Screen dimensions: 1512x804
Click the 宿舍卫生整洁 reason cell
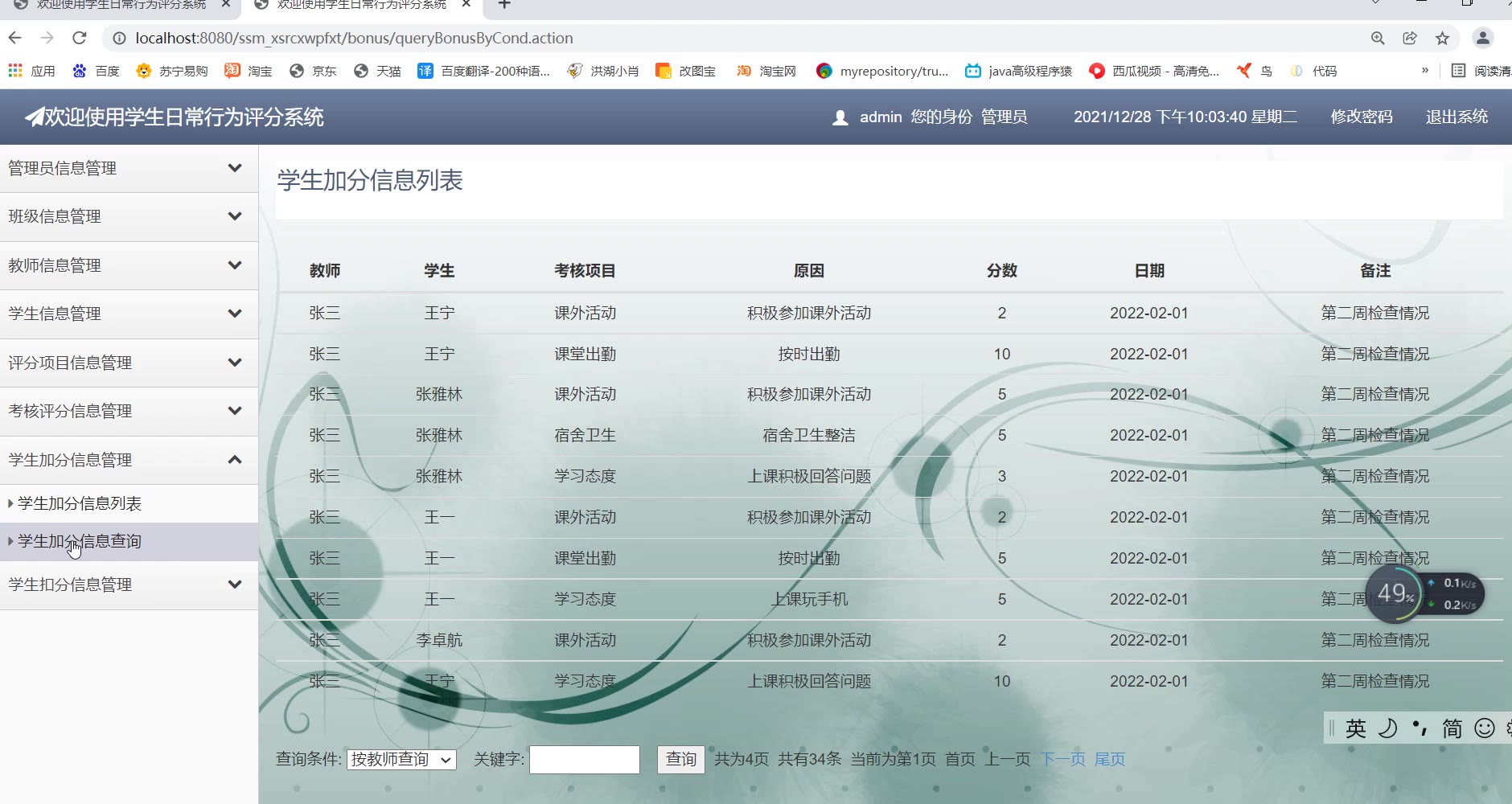809,435
